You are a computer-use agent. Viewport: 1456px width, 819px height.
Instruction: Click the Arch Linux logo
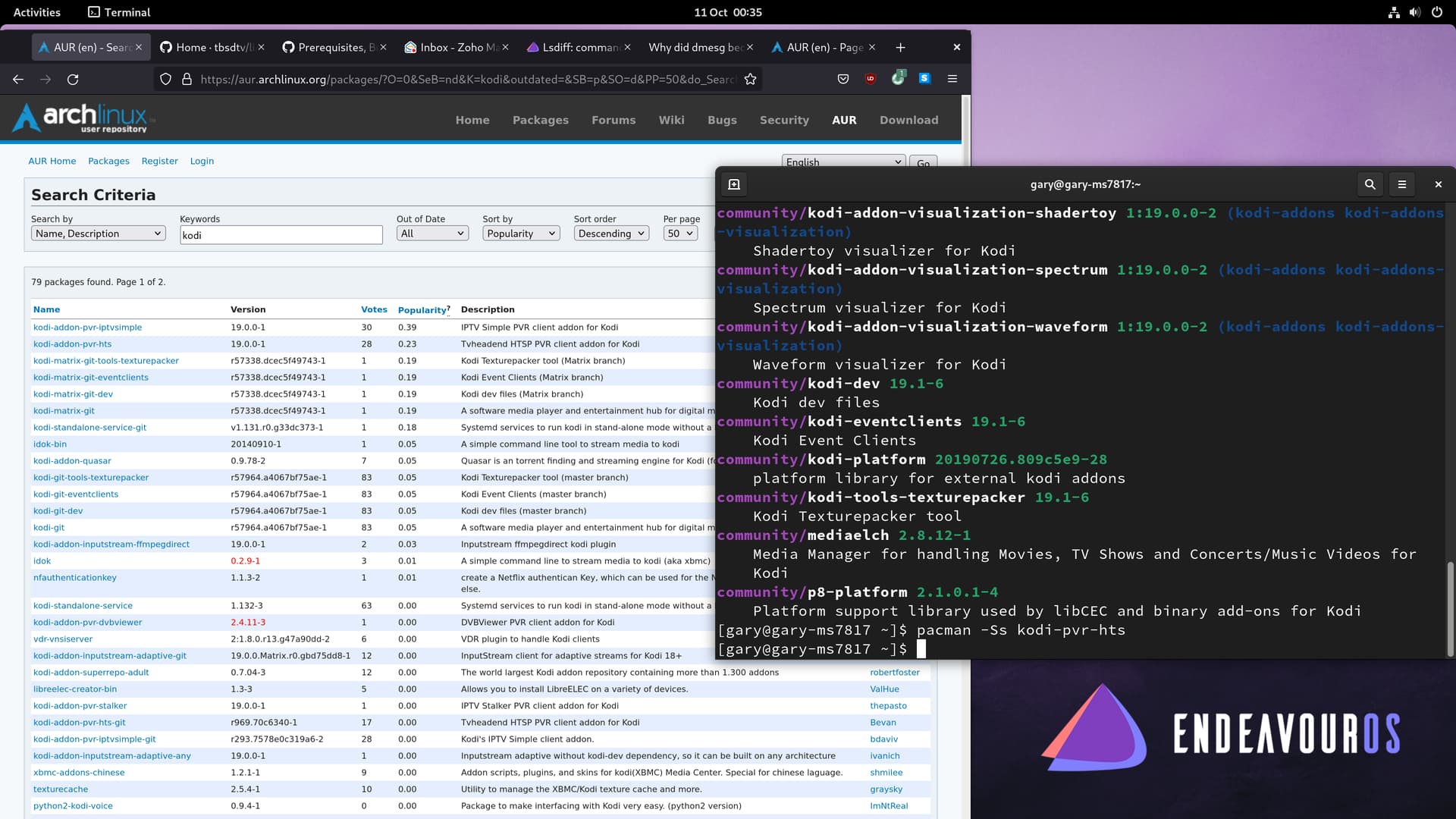[x=83, y=118]
